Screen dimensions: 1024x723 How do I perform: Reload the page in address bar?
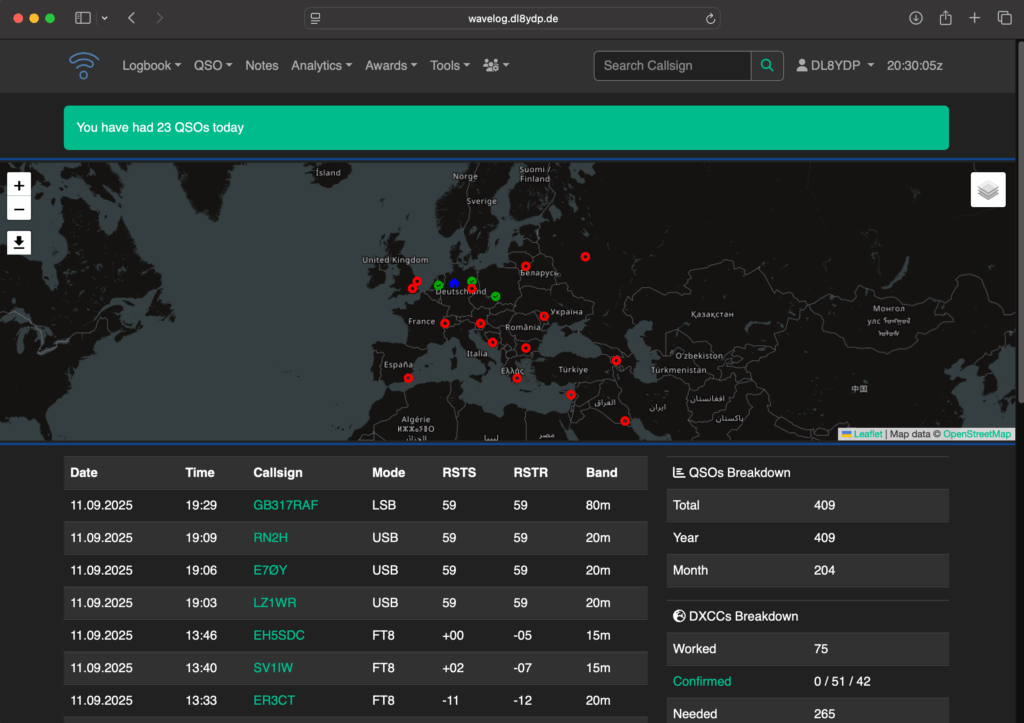[x=710, y=18]
